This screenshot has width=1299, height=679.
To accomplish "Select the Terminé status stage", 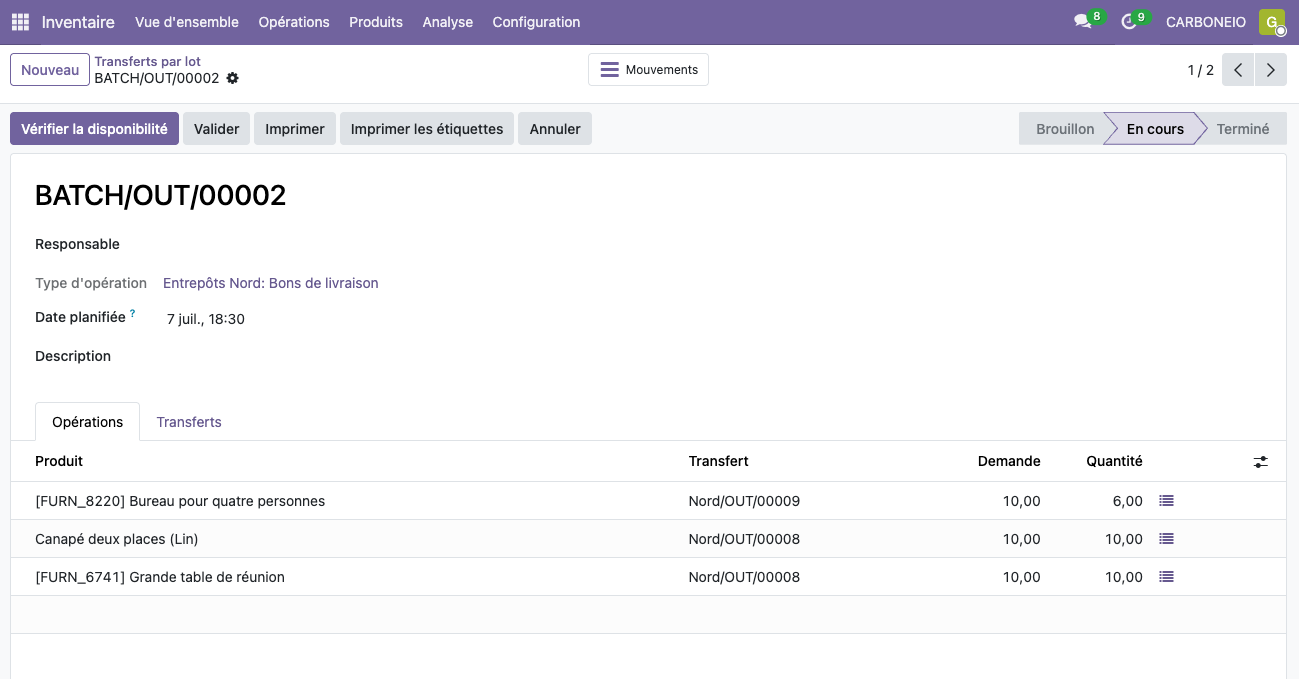I will point(1243,129).
